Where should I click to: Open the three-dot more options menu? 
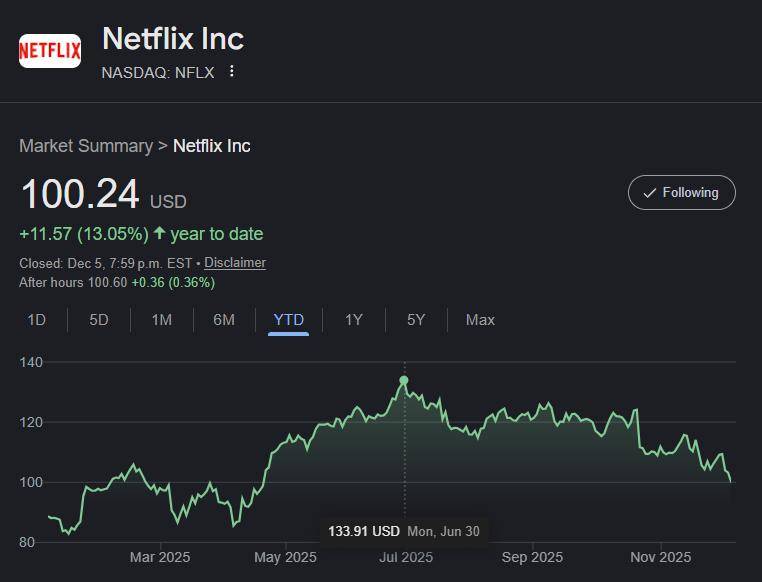point(232,71)
